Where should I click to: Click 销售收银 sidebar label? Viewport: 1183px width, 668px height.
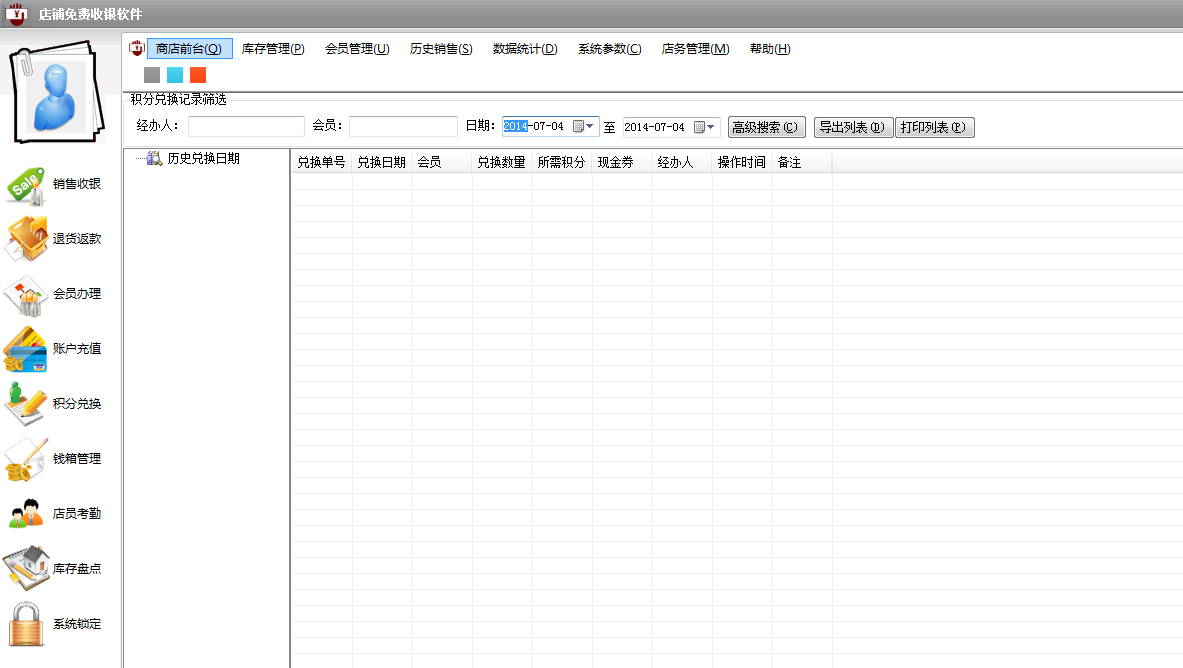tap(77, 184)
